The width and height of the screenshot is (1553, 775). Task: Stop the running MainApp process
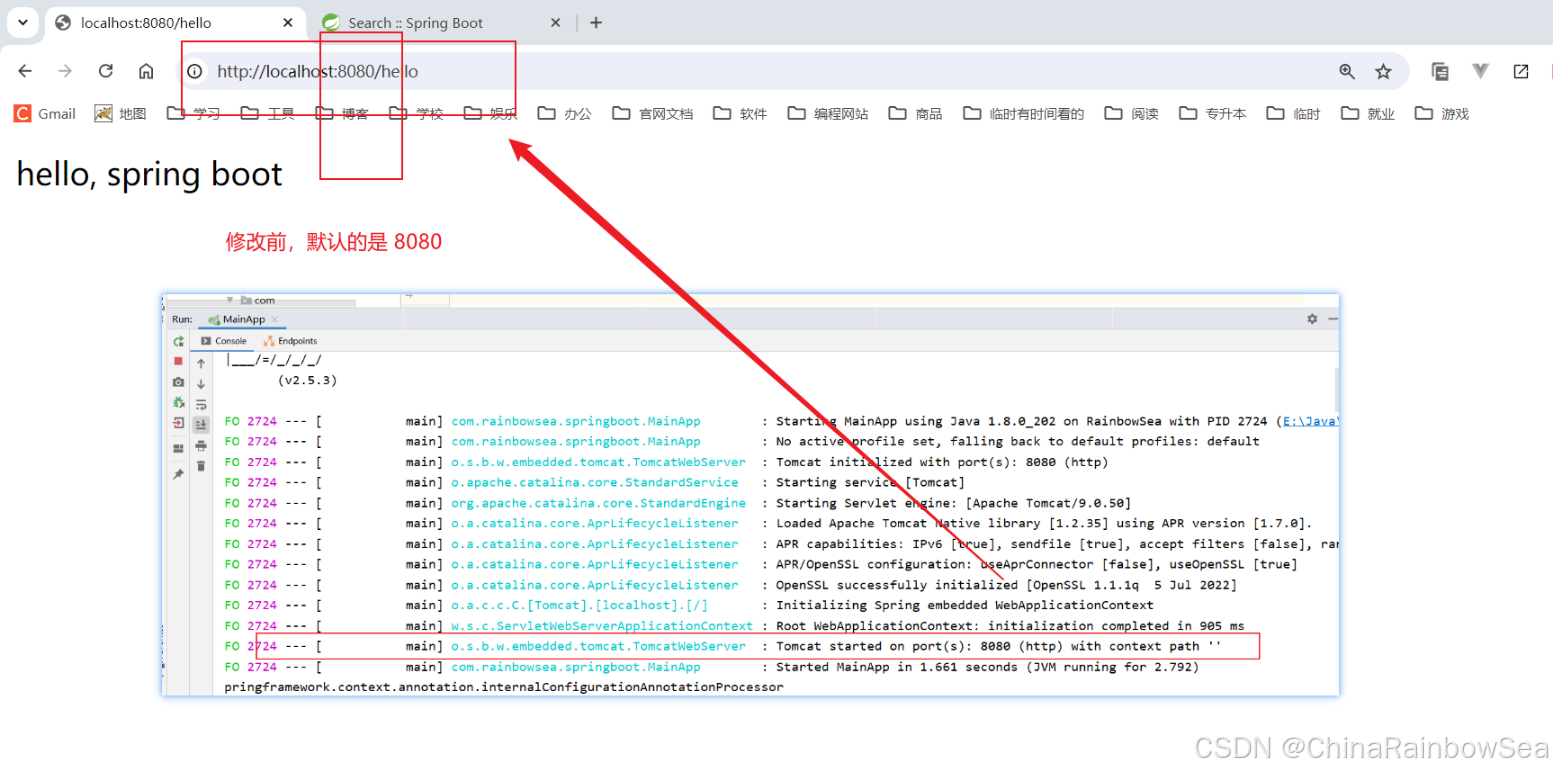pyautogui.click(x=178, y=361)
